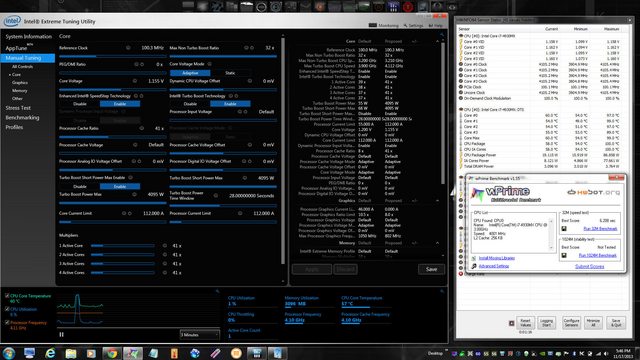
Task: Select All Controls under Manual Tuning
Action: tap(22, 67)
